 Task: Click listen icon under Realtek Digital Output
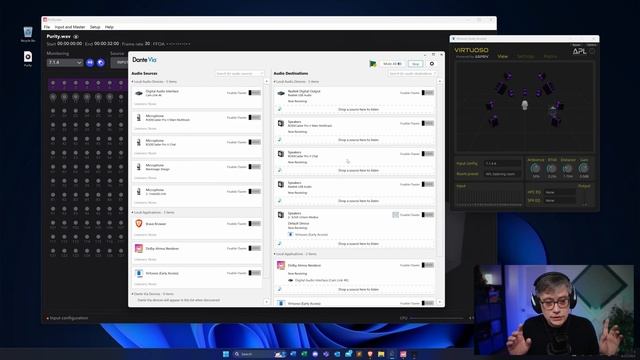pyautogui.click(x=280, y=109)
